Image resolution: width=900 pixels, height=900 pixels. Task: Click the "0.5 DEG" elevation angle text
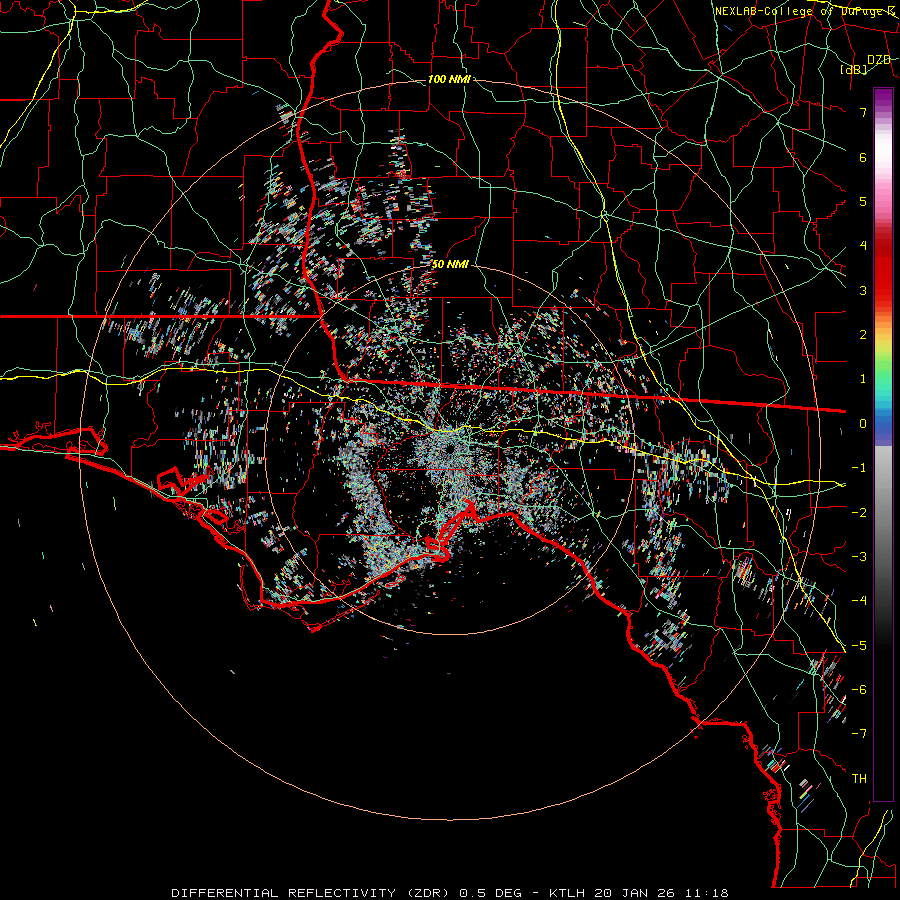(x=491, y=893)
